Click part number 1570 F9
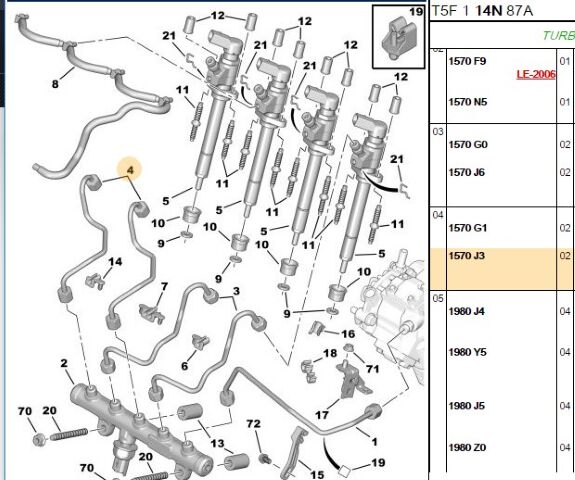This screenshot has height=480, width=575. tap(467, 61)
